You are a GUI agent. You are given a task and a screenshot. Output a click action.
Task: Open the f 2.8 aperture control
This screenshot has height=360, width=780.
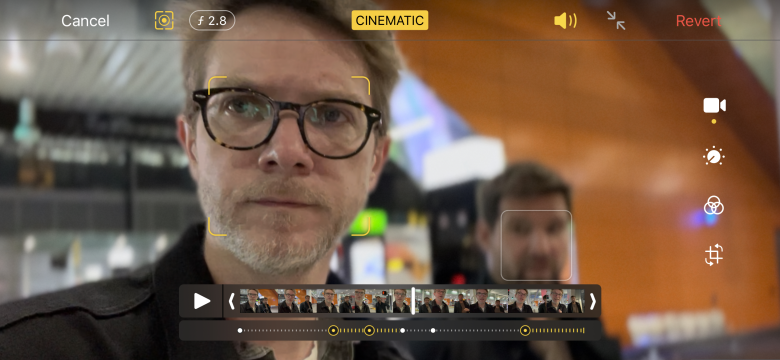click(212, 21)
